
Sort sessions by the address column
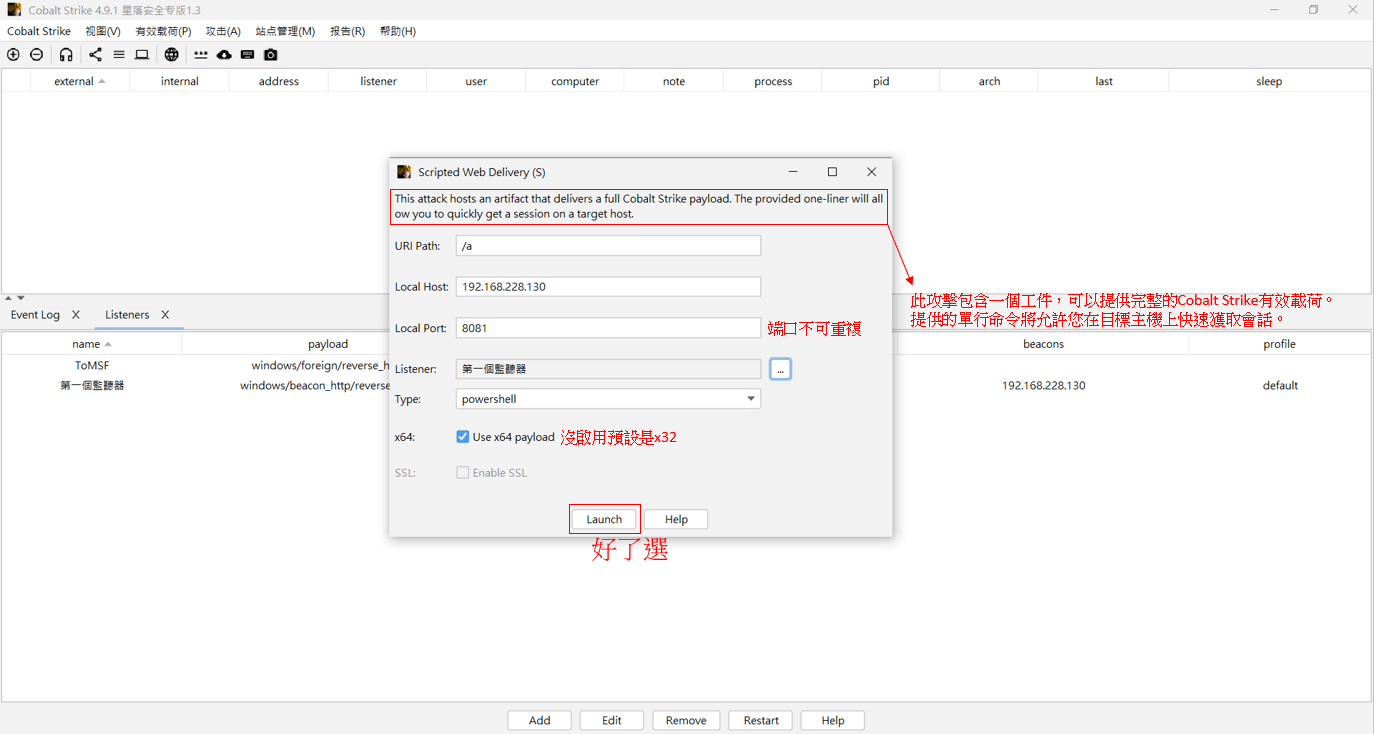click(279, 81)
